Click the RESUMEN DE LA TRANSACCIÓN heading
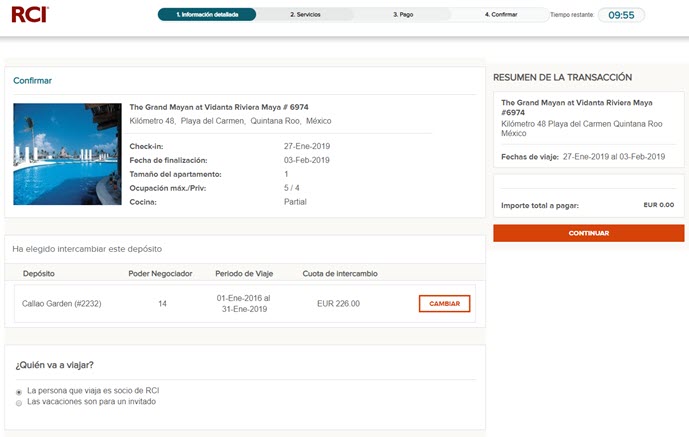This screenshot has height=437, width=689. [x=562, y=77]
